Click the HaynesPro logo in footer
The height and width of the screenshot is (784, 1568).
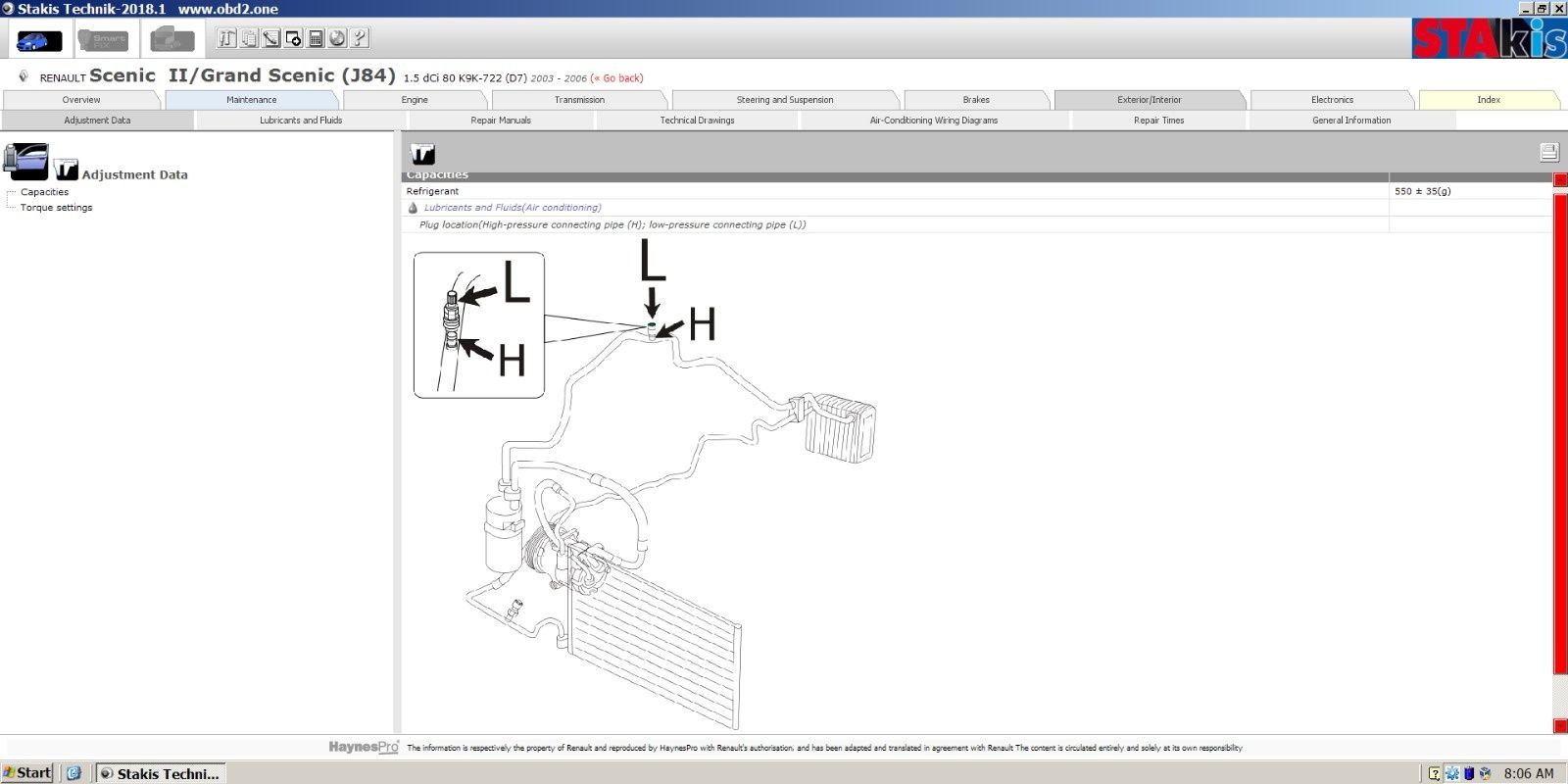pyautogui.click(x=363, y=747)
